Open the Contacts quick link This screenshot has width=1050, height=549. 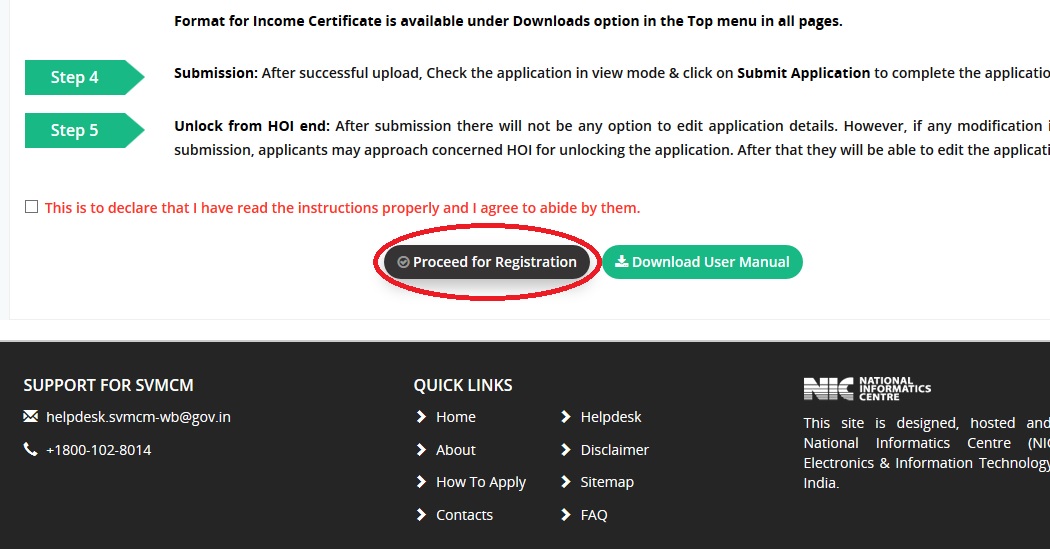click(x=464, y=515)
